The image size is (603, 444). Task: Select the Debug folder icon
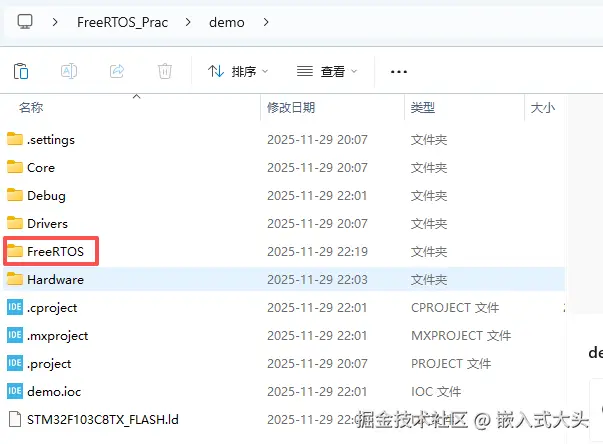coord(15,195)
